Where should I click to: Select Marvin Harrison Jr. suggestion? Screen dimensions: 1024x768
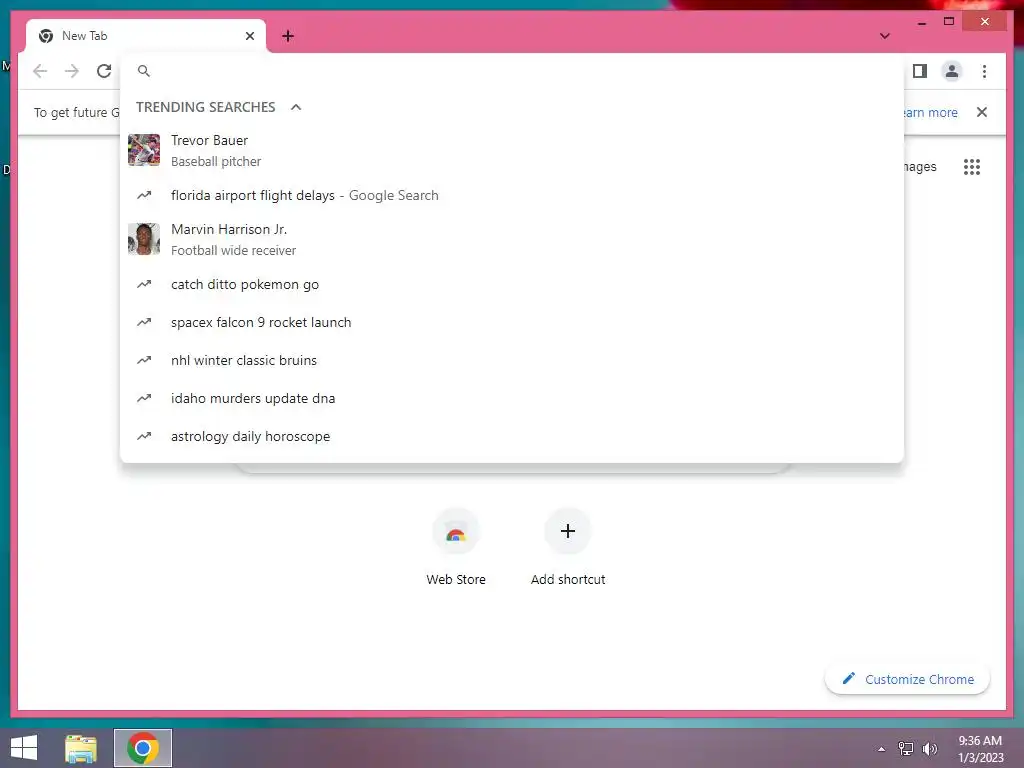point(512,239)
